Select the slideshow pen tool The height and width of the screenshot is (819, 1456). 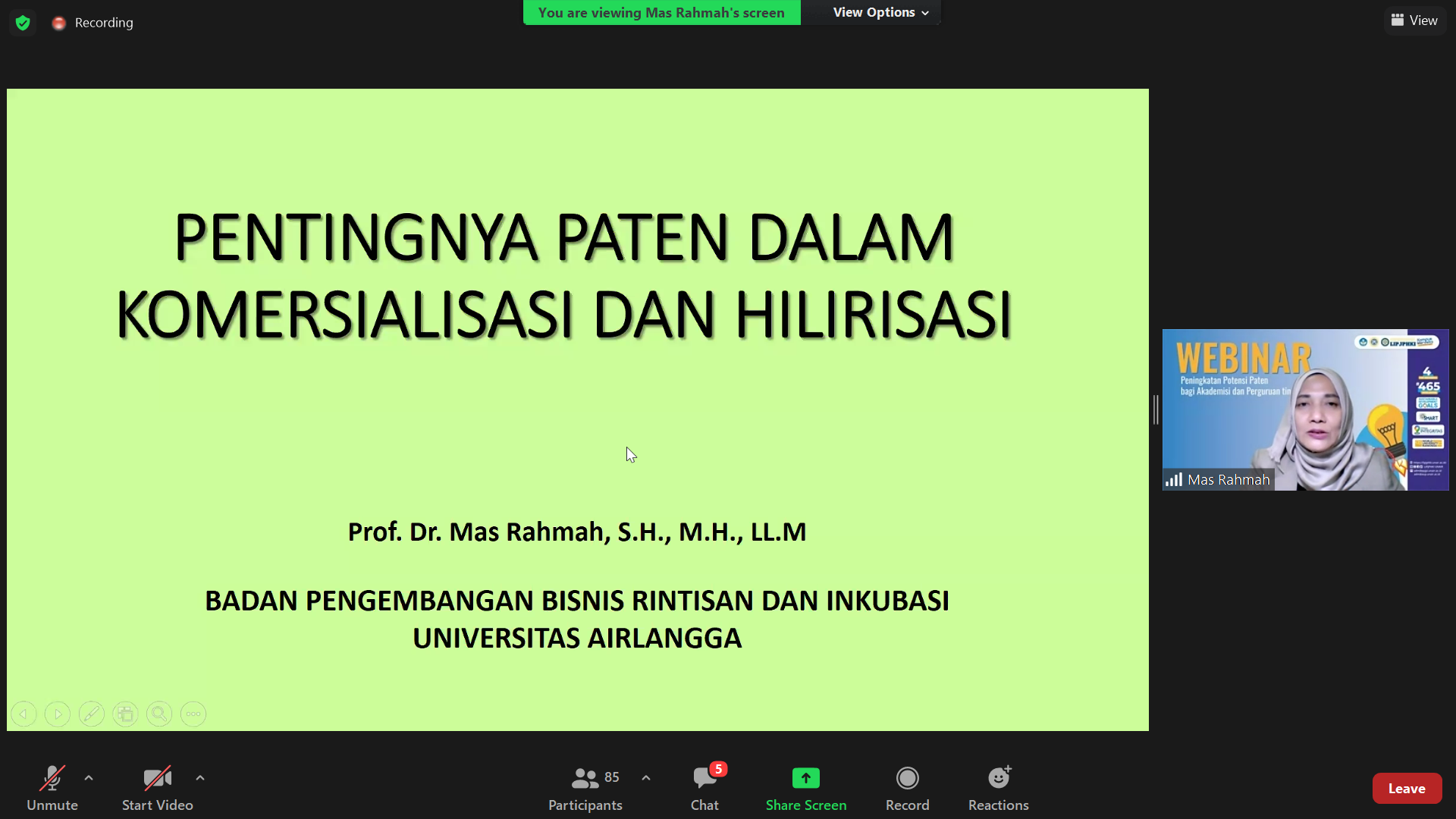point(92,714)
